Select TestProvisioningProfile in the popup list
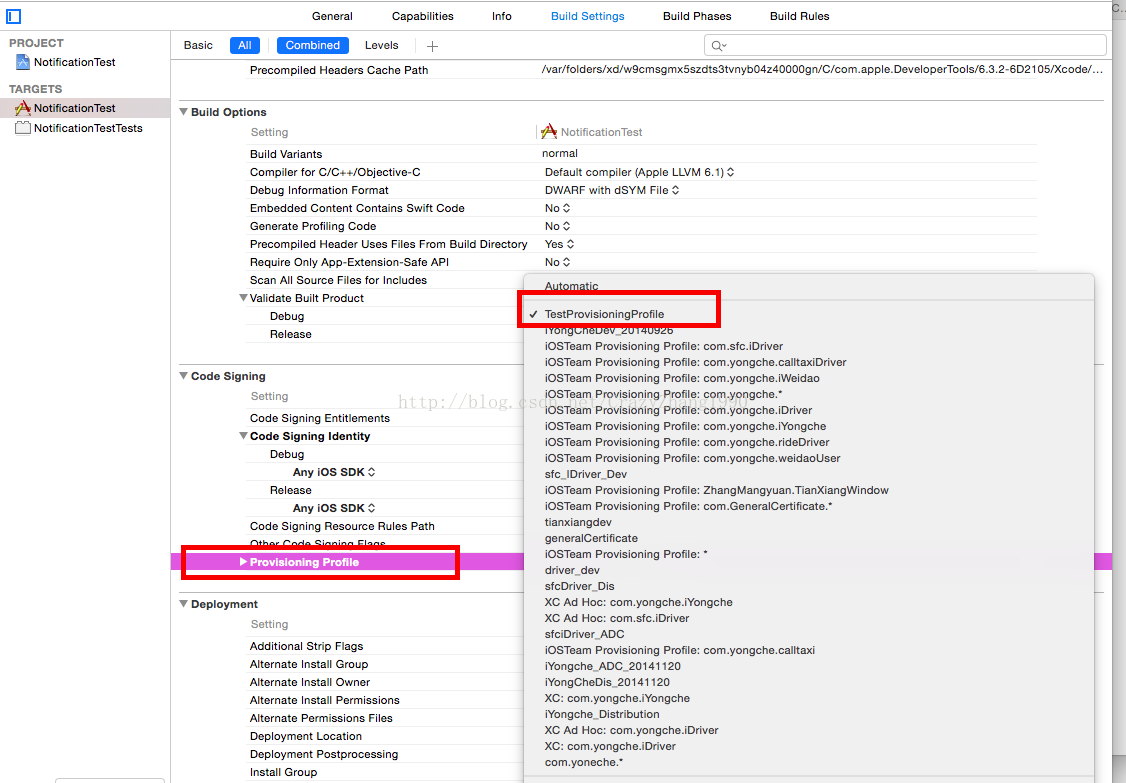 point(604,314)
